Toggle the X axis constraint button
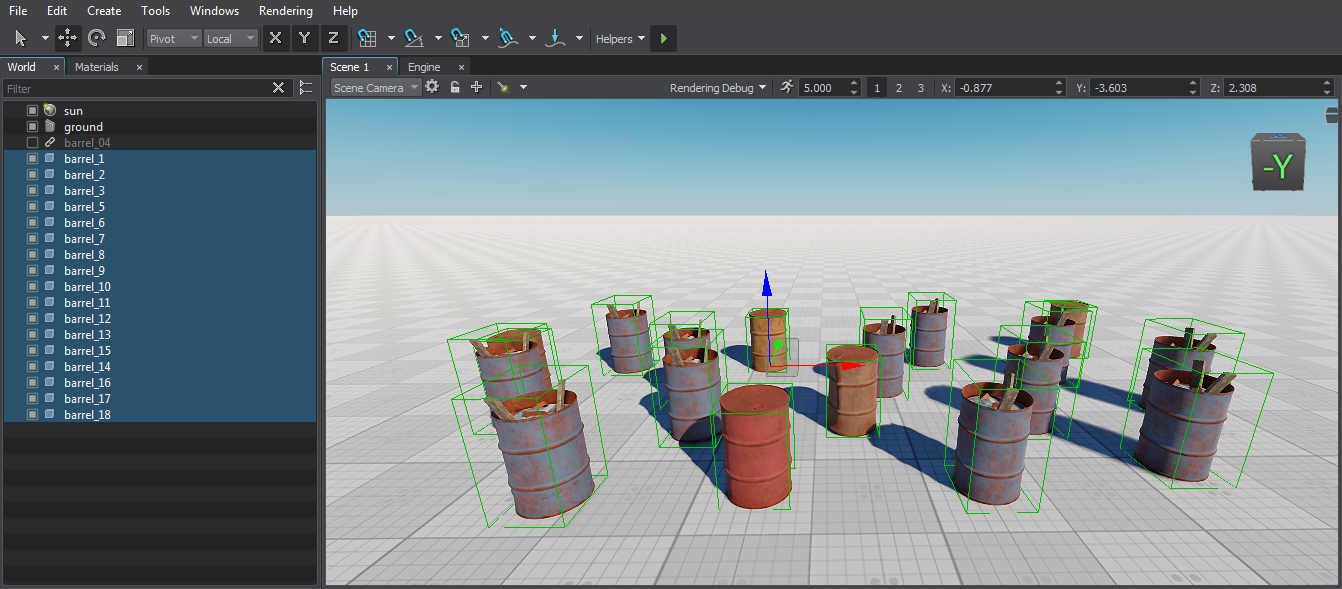This screenshot has height=589, width=1342. pyautogui.click(x=275, y=38)
